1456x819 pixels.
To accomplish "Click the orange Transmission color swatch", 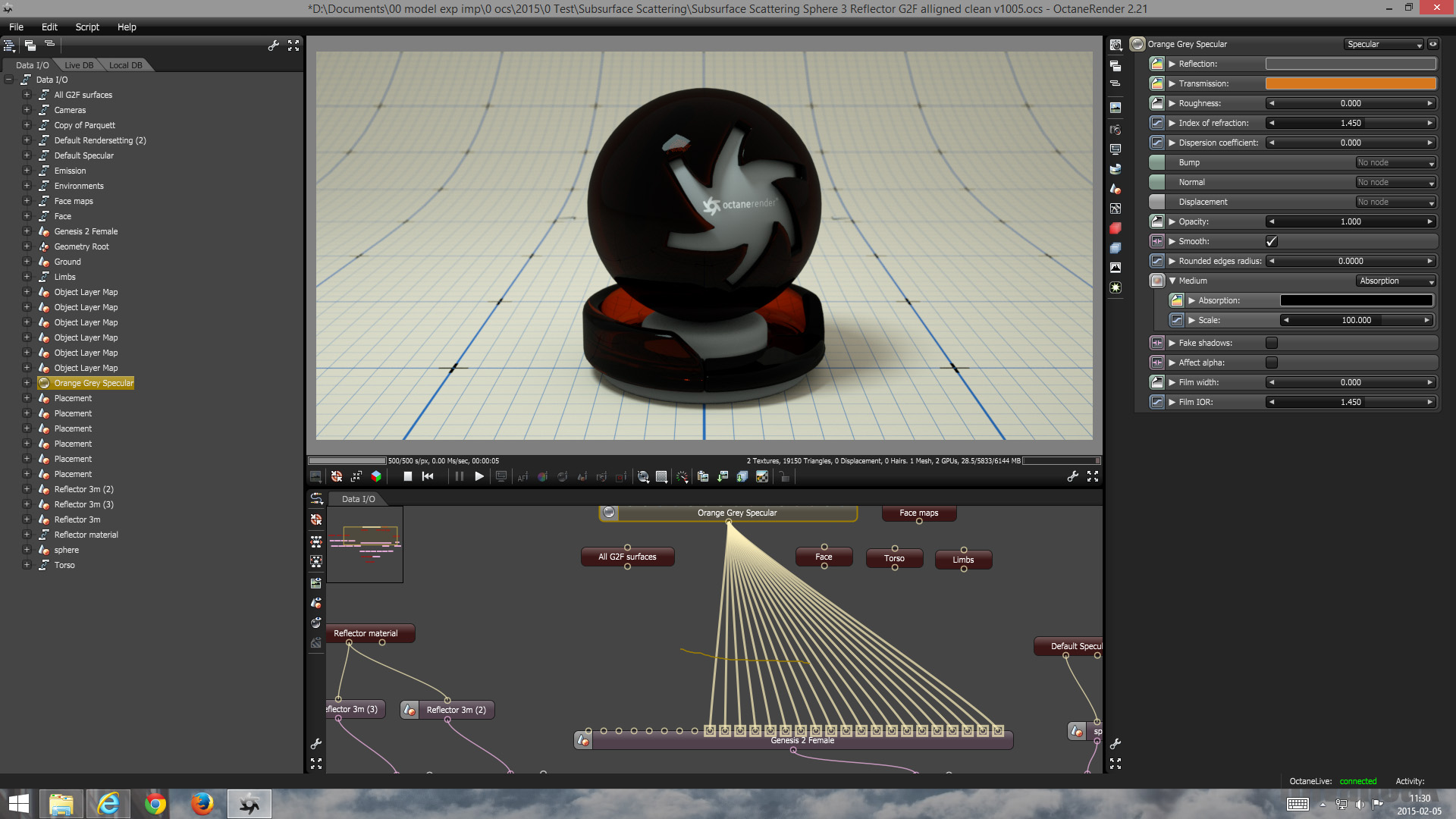I will pyautogui.click(x=1351, y=83).
